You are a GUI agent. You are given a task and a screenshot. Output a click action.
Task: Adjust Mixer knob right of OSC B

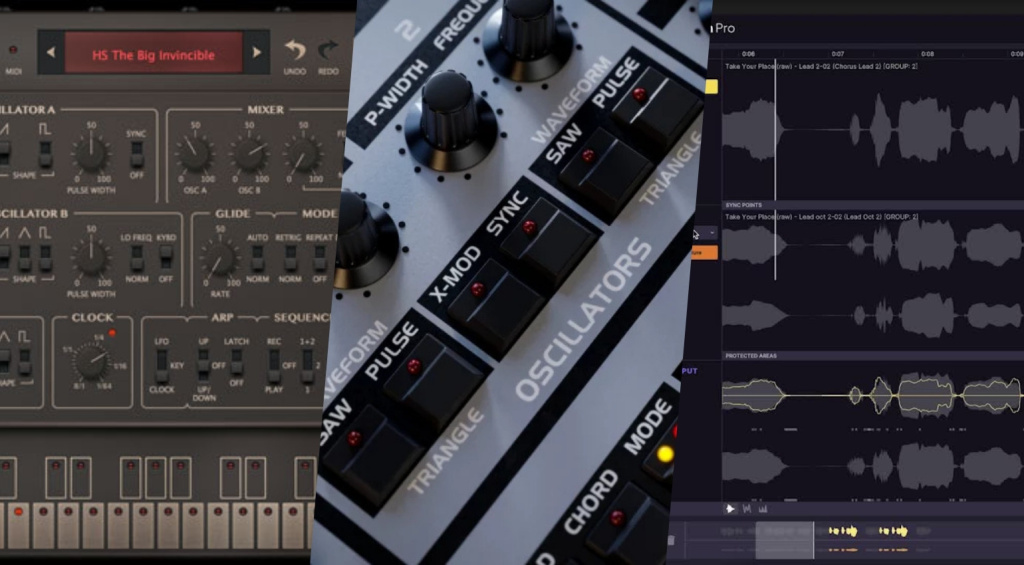click(x=302, y=154)
